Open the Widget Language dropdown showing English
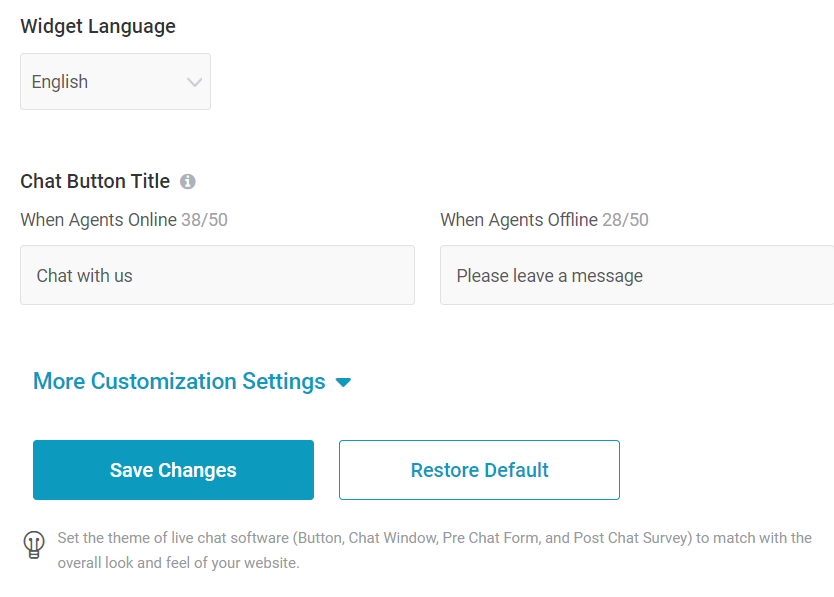The height and width of the screenshot is (597, 834). click(x=115, y=81)
